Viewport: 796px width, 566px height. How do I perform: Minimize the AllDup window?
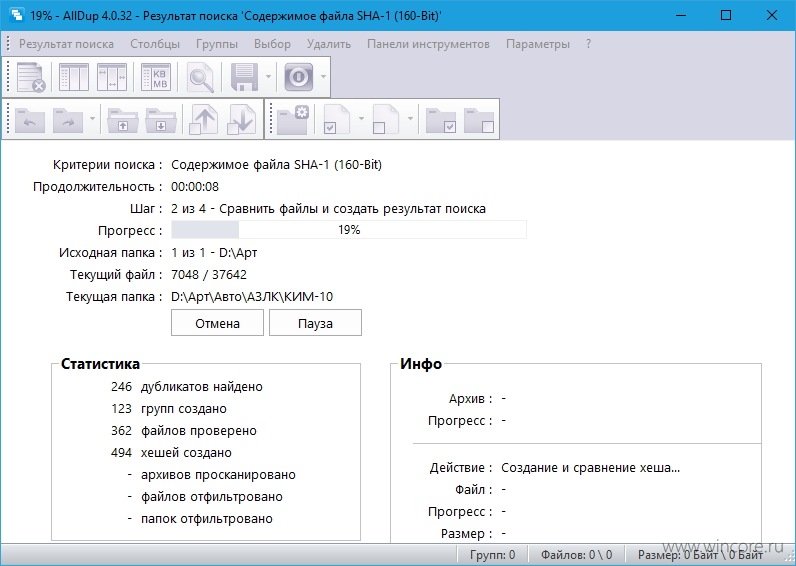coord(681,15)
